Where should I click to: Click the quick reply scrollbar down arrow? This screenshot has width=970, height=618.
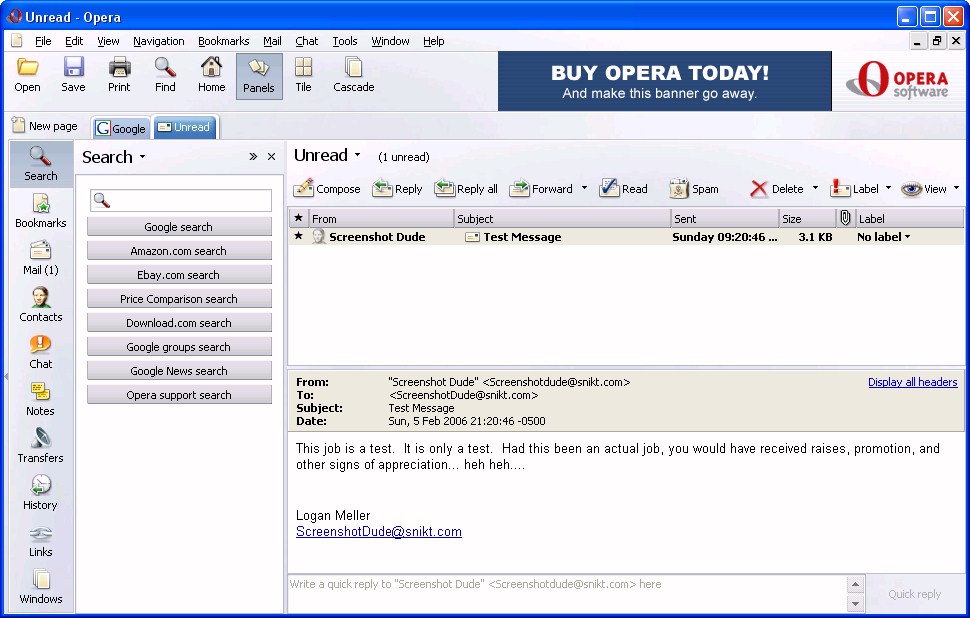coord(855,604)
